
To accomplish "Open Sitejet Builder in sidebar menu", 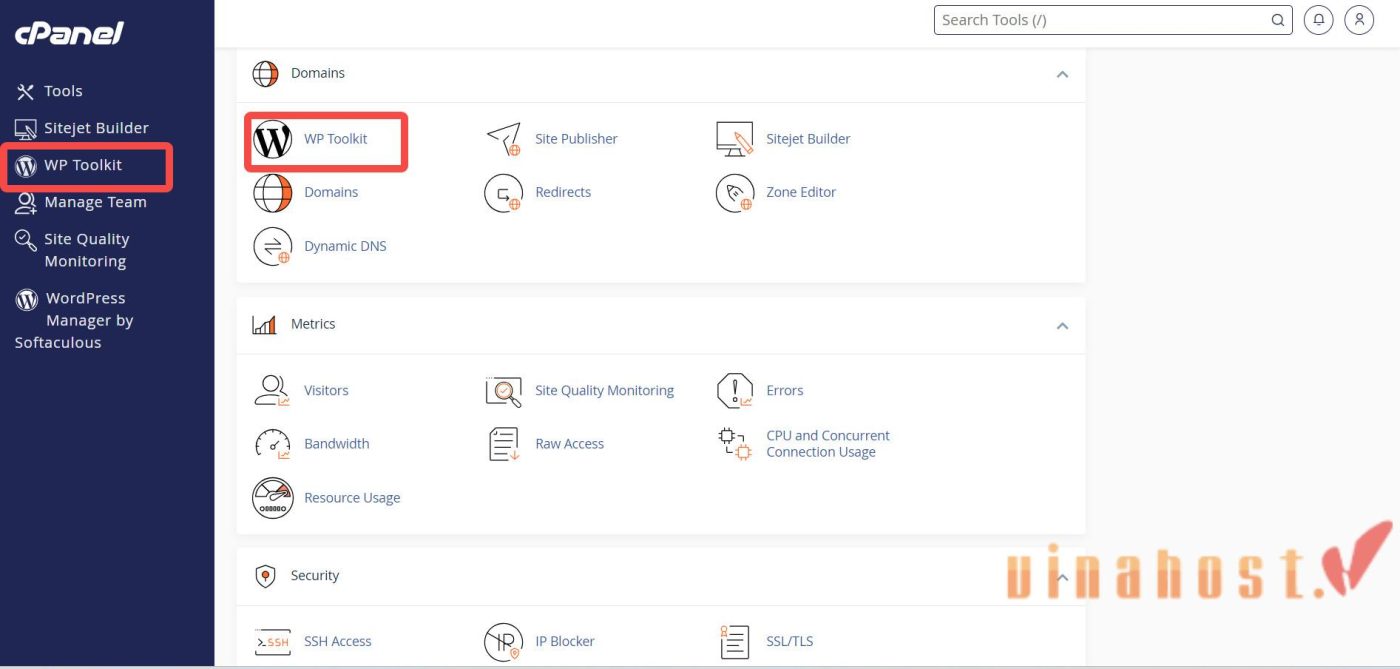I will [x=96, y=128].
